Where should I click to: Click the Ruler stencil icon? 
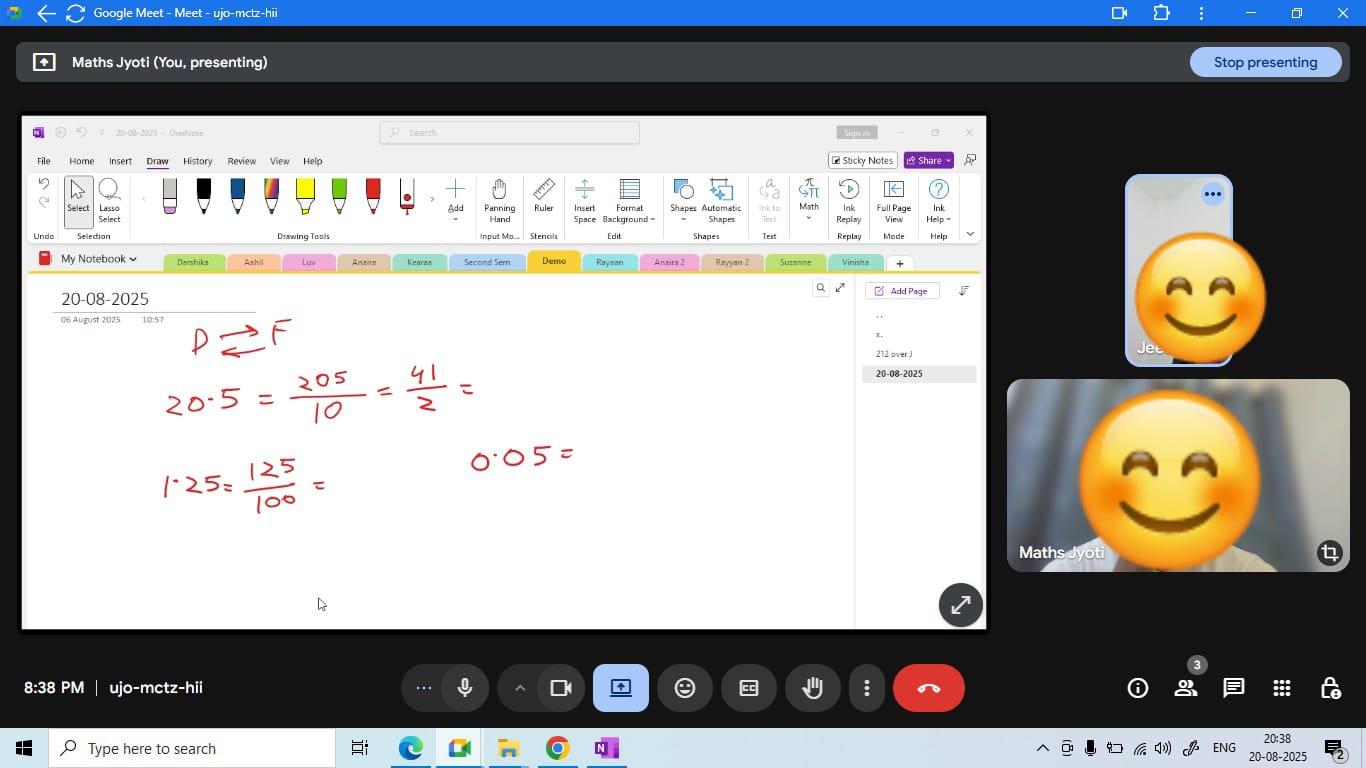coord(543,196)
